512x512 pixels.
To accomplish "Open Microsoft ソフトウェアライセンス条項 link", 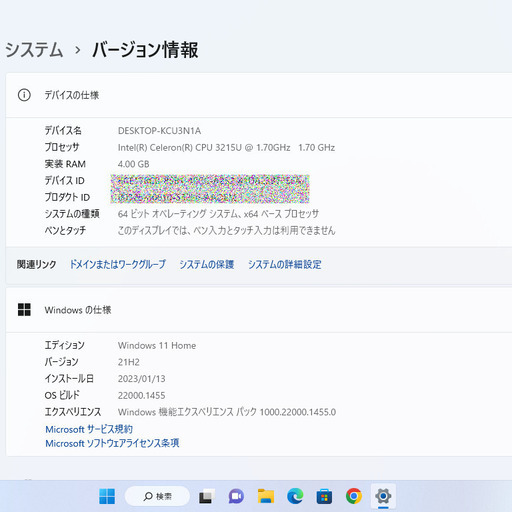I will click(112, 443).
